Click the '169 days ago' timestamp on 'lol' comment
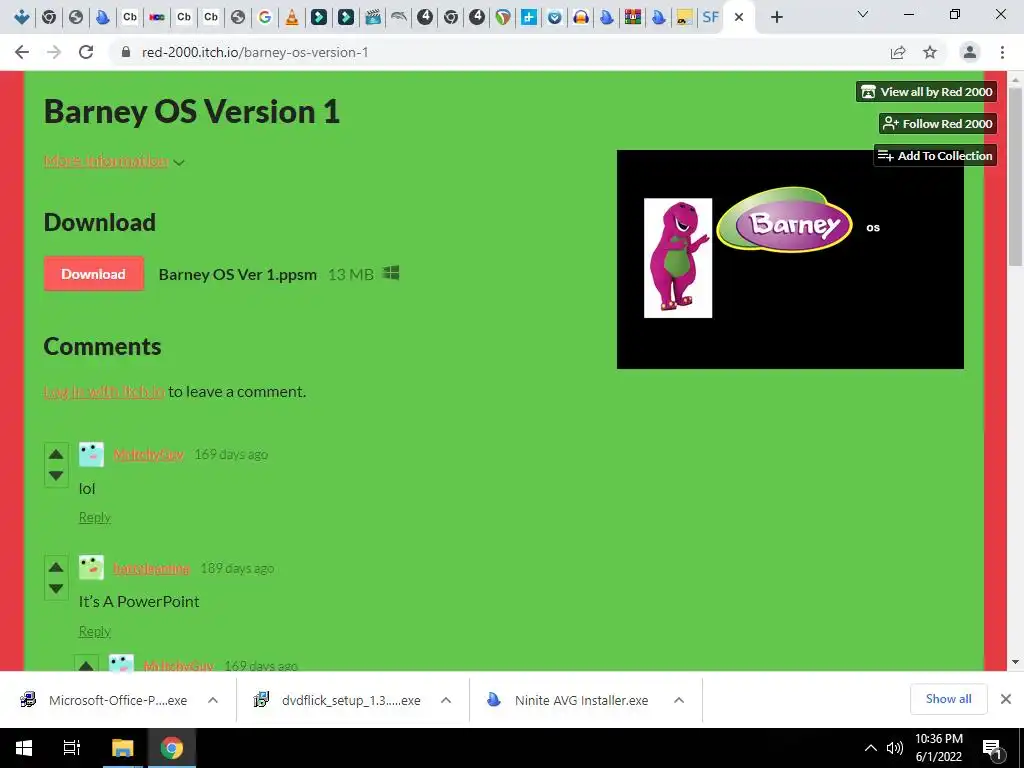The width and height of the screenshot is (1024, 768). tap(231, 455)
